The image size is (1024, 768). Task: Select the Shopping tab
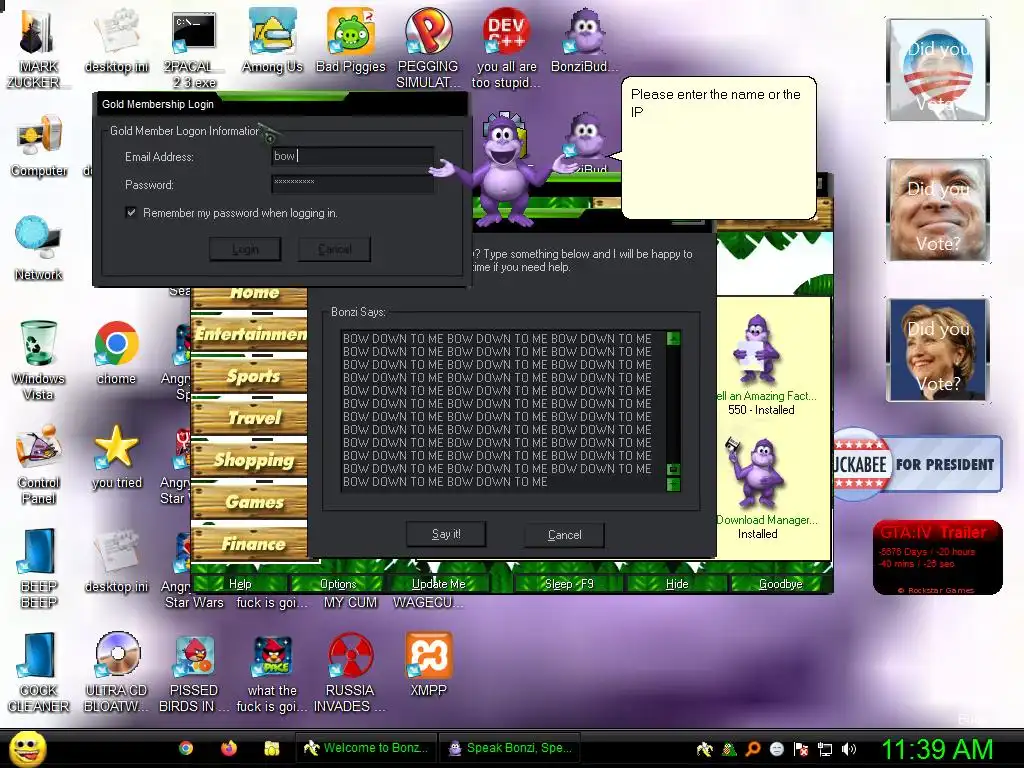(x=249, y=460)
